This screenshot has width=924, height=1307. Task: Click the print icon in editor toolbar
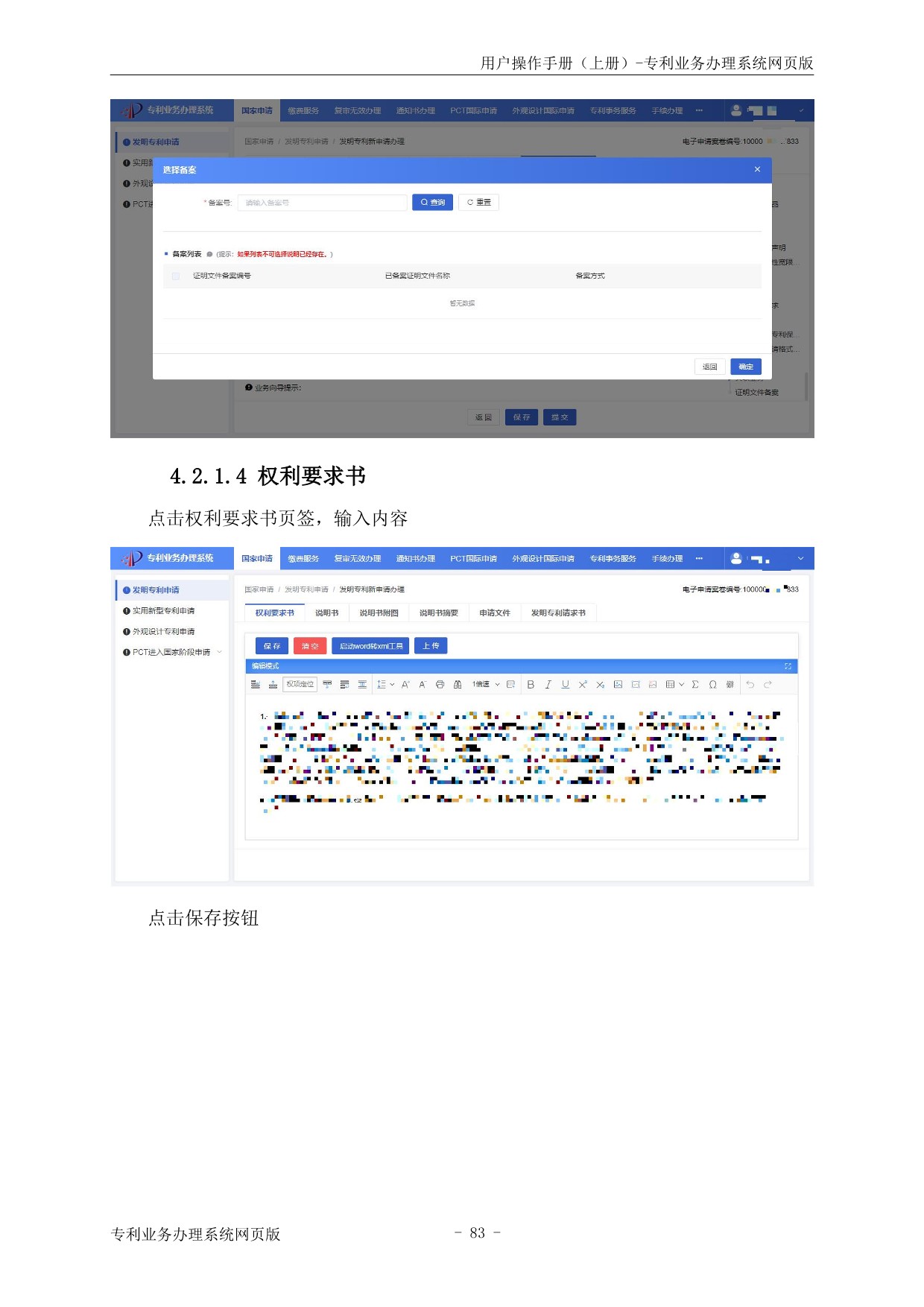(440, 684)
